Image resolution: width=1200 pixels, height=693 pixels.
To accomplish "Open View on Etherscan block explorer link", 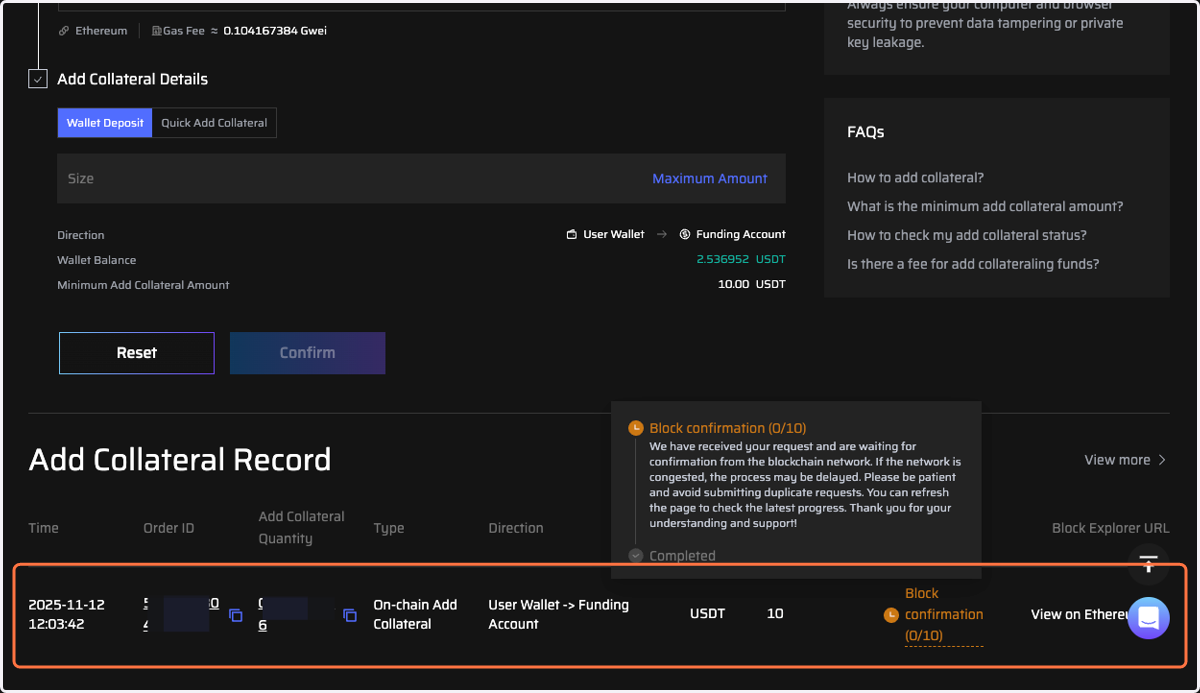I will click(1078, 614).
